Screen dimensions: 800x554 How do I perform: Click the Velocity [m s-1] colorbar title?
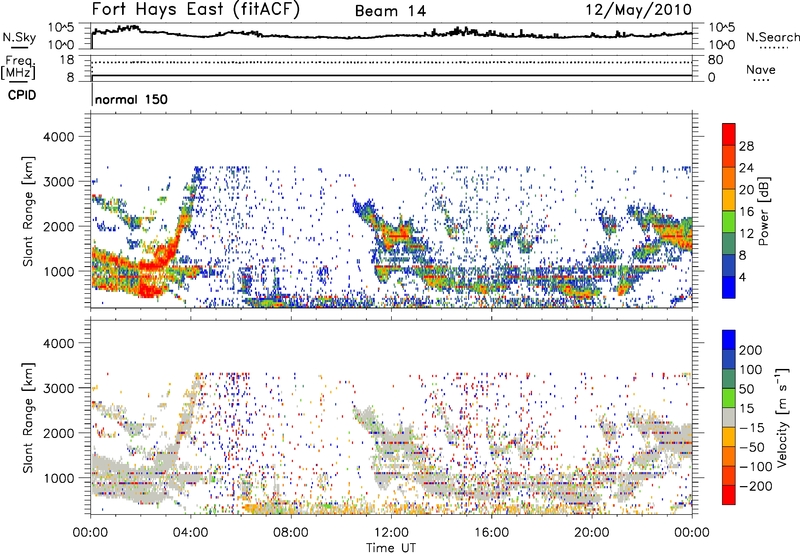pyautogui.click(x=782, y=417)
